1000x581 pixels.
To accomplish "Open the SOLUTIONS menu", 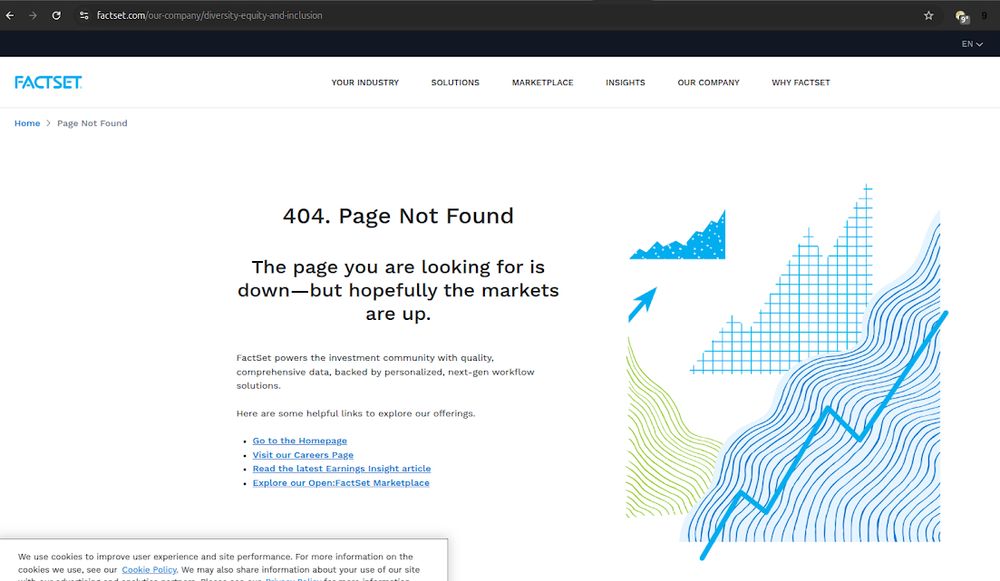I will click(455, 83).
